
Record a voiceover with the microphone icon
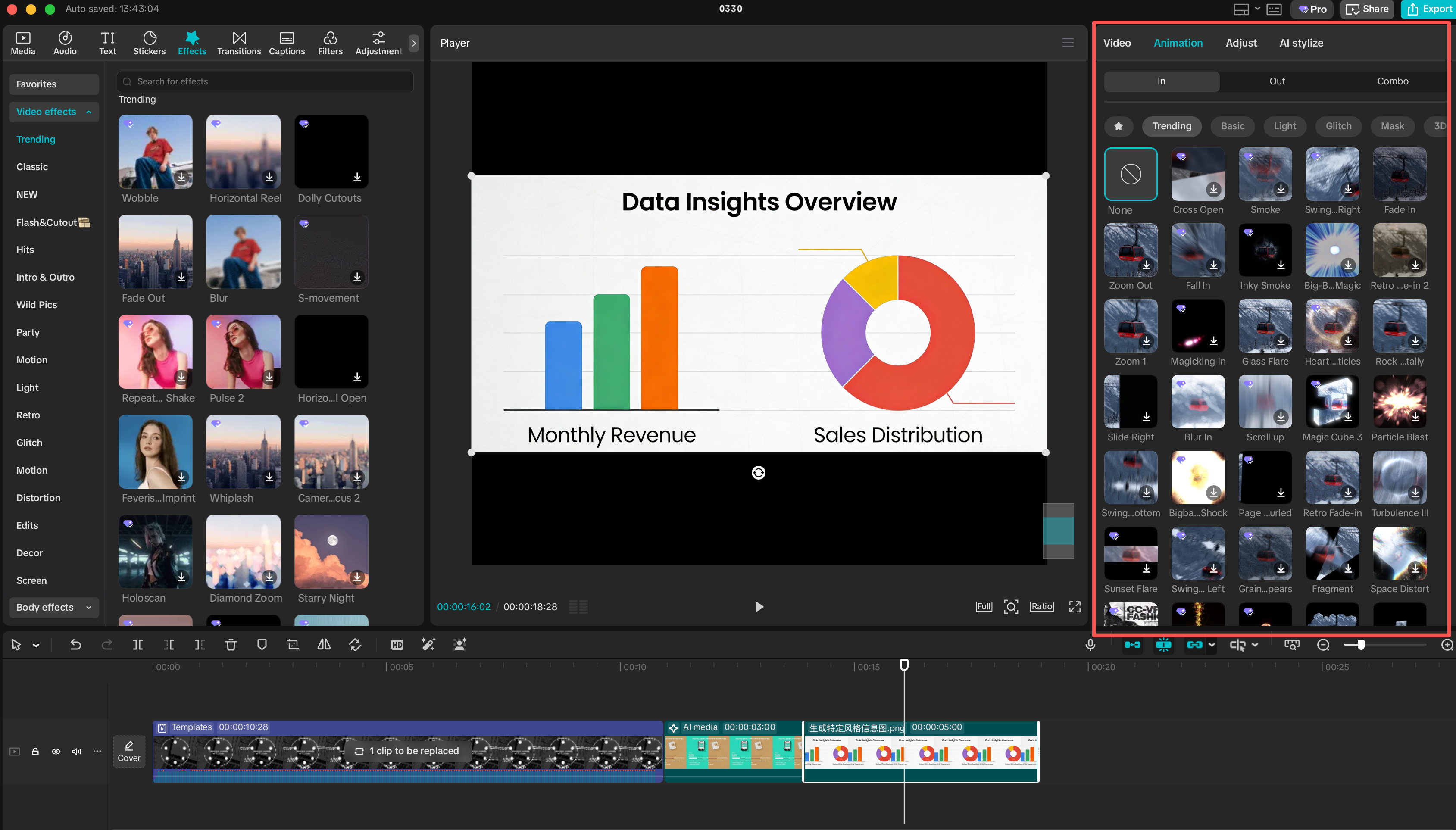tap(1090, 644)
